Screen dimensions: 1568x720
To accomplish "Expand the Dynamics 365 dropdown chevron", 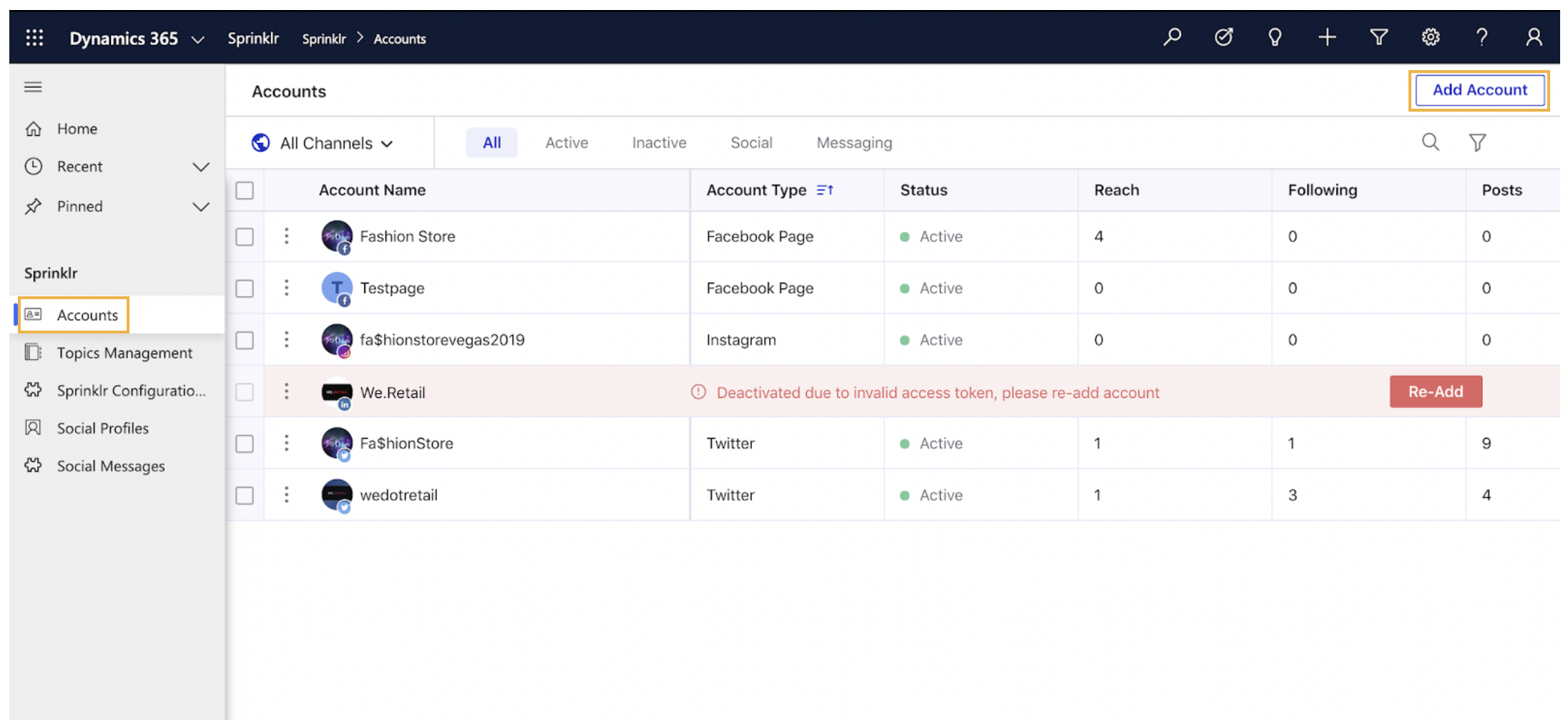I will coord(198,39).
